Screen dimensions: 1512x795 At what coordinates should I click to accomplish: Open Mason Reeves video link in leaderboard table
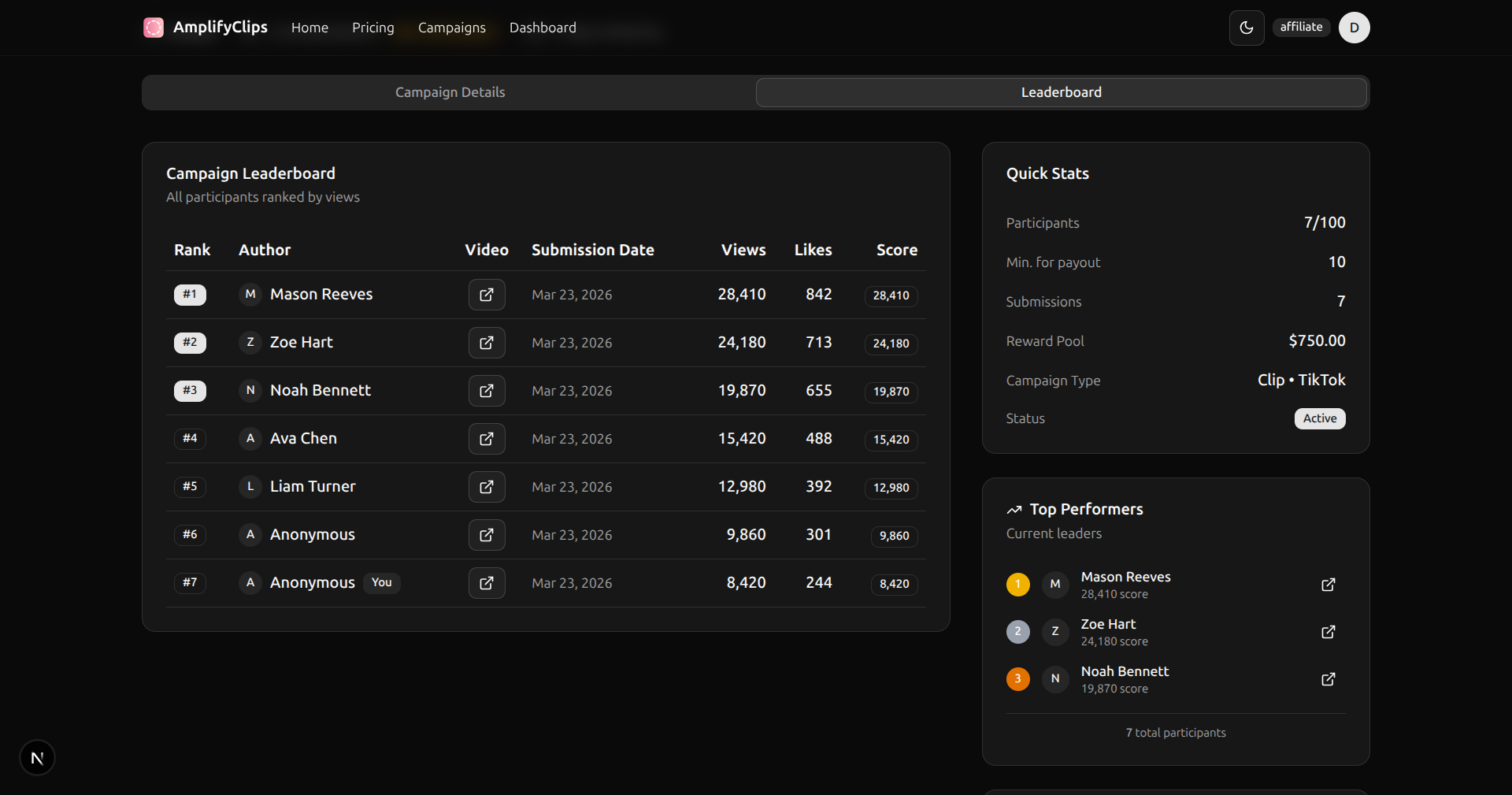(487, 295)
